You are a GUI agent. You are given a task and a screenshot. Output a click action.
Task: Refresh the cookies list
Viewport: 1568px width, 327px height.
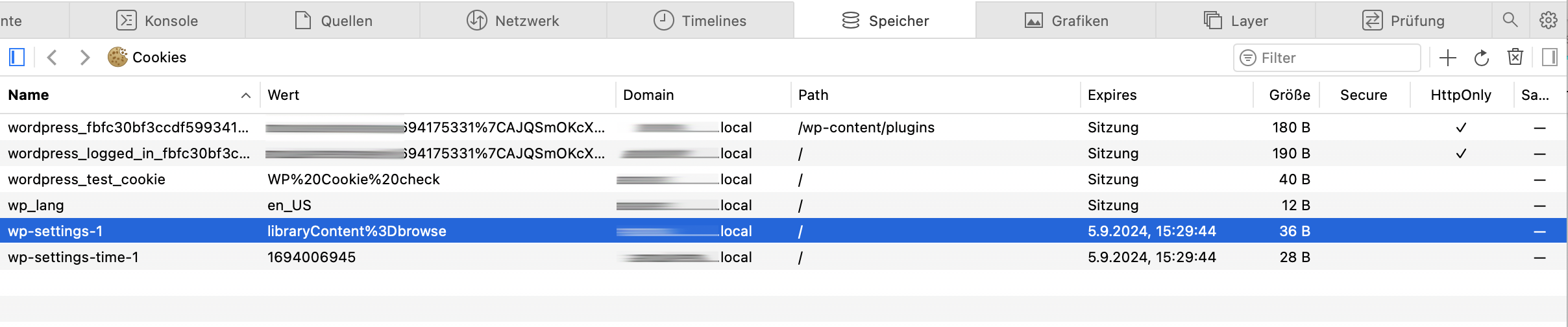tap(1481, 58)
